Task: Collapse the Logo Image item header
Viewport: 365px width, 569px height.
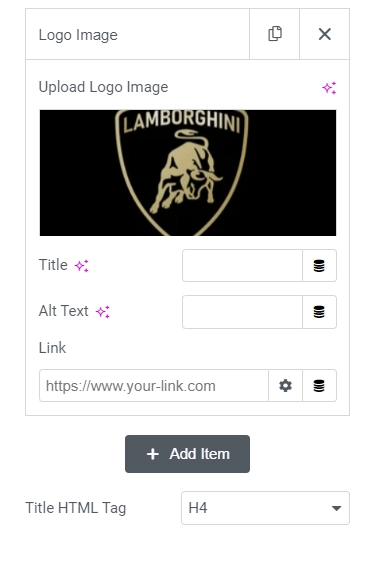Action: [137, 34]
